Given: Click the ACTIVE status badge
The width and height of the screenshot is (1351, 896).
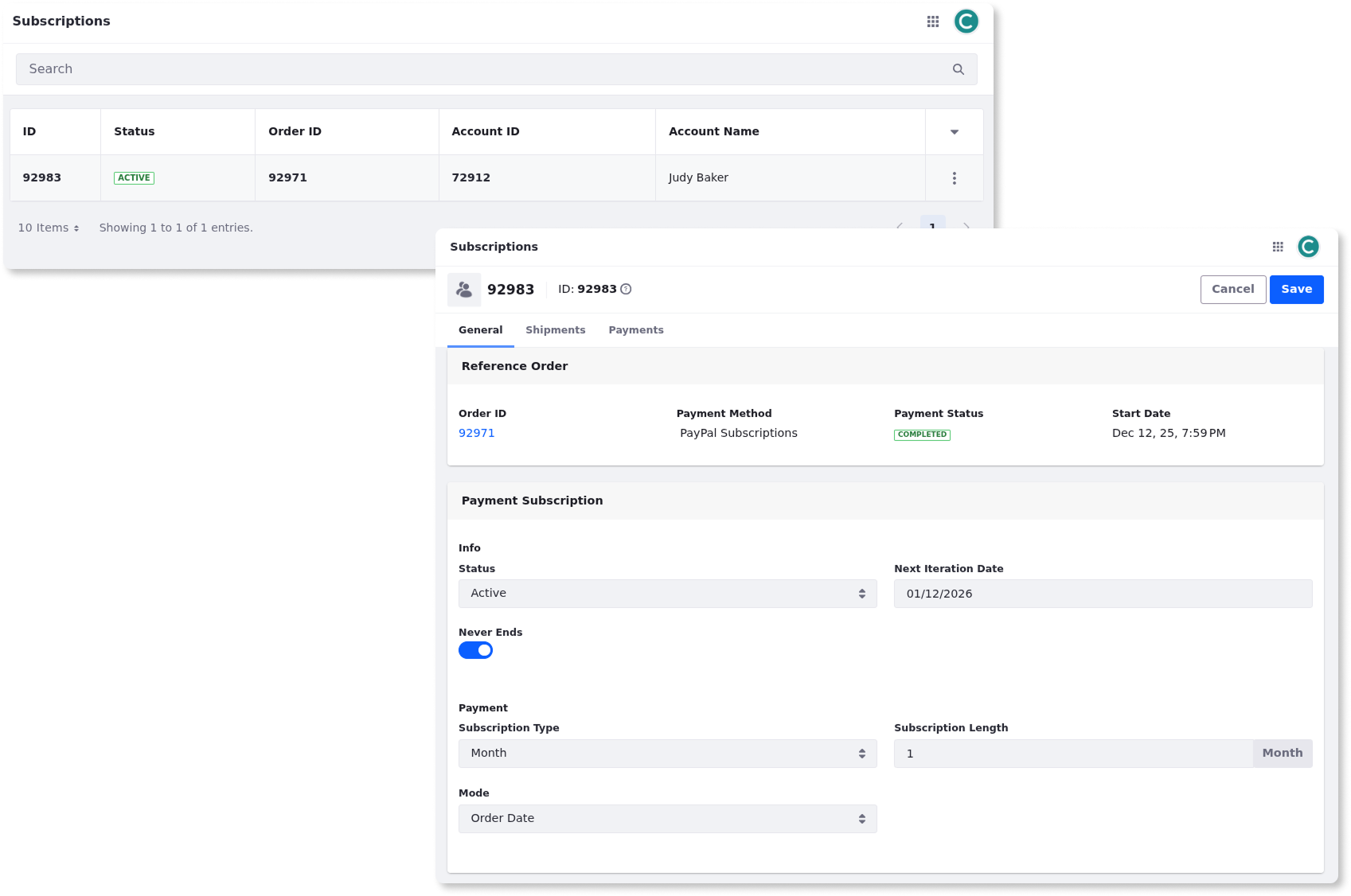Looking at the screenshot, I should click(x=134, y=178).
